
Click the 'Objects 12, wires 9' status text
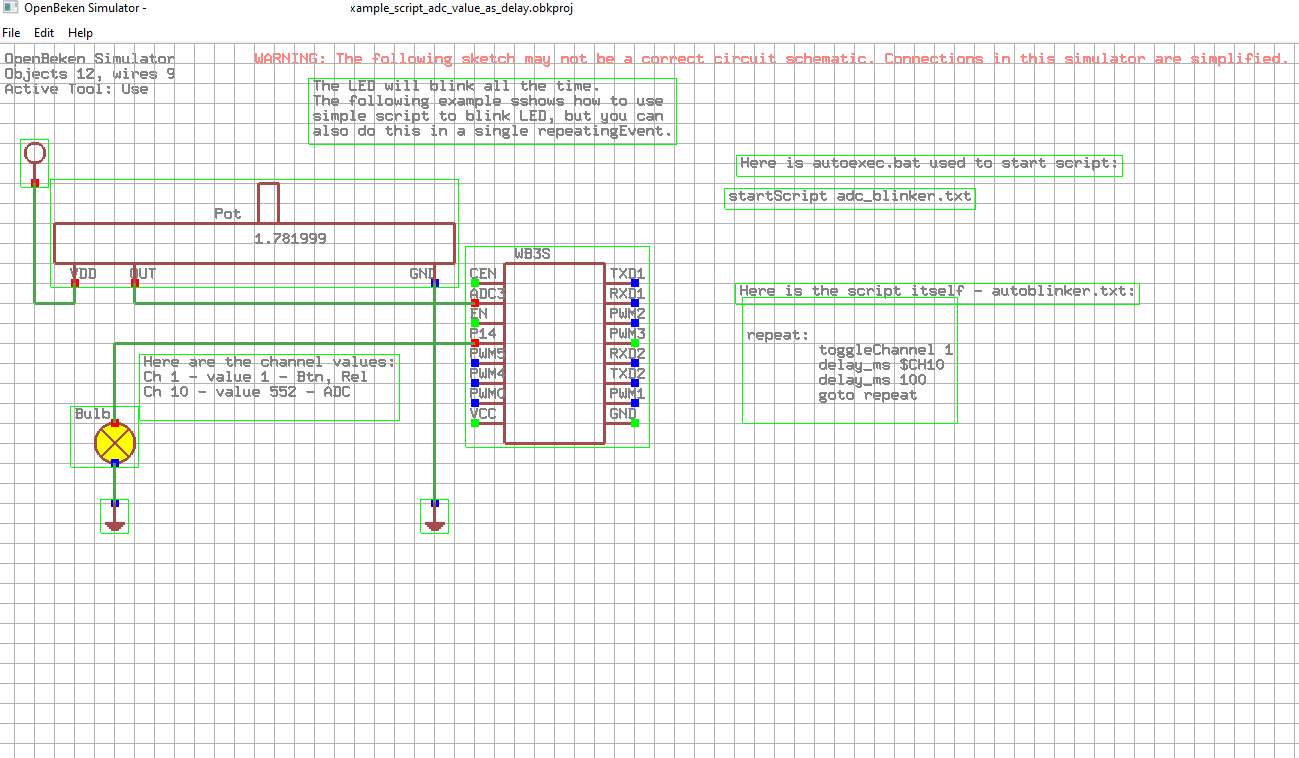89,74
